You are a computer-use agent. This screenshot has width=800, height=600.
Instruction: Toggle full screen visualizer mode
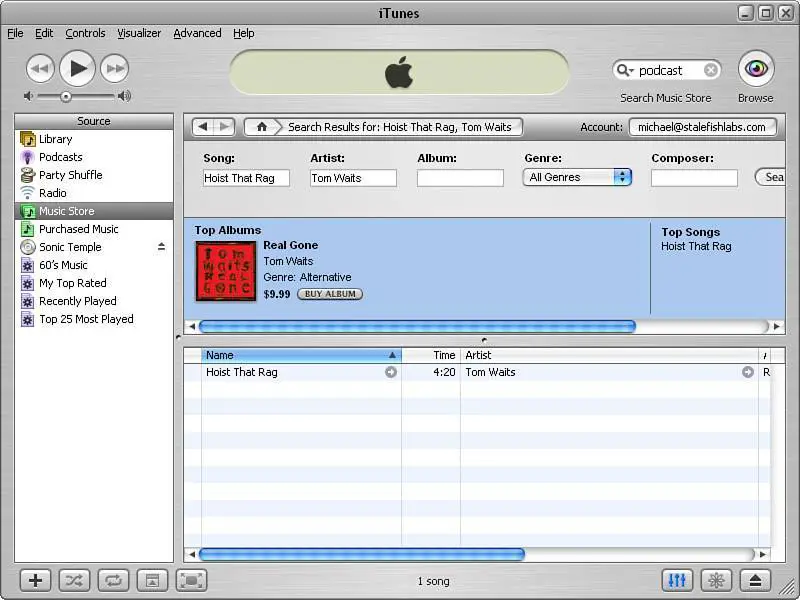coord(191,580)
